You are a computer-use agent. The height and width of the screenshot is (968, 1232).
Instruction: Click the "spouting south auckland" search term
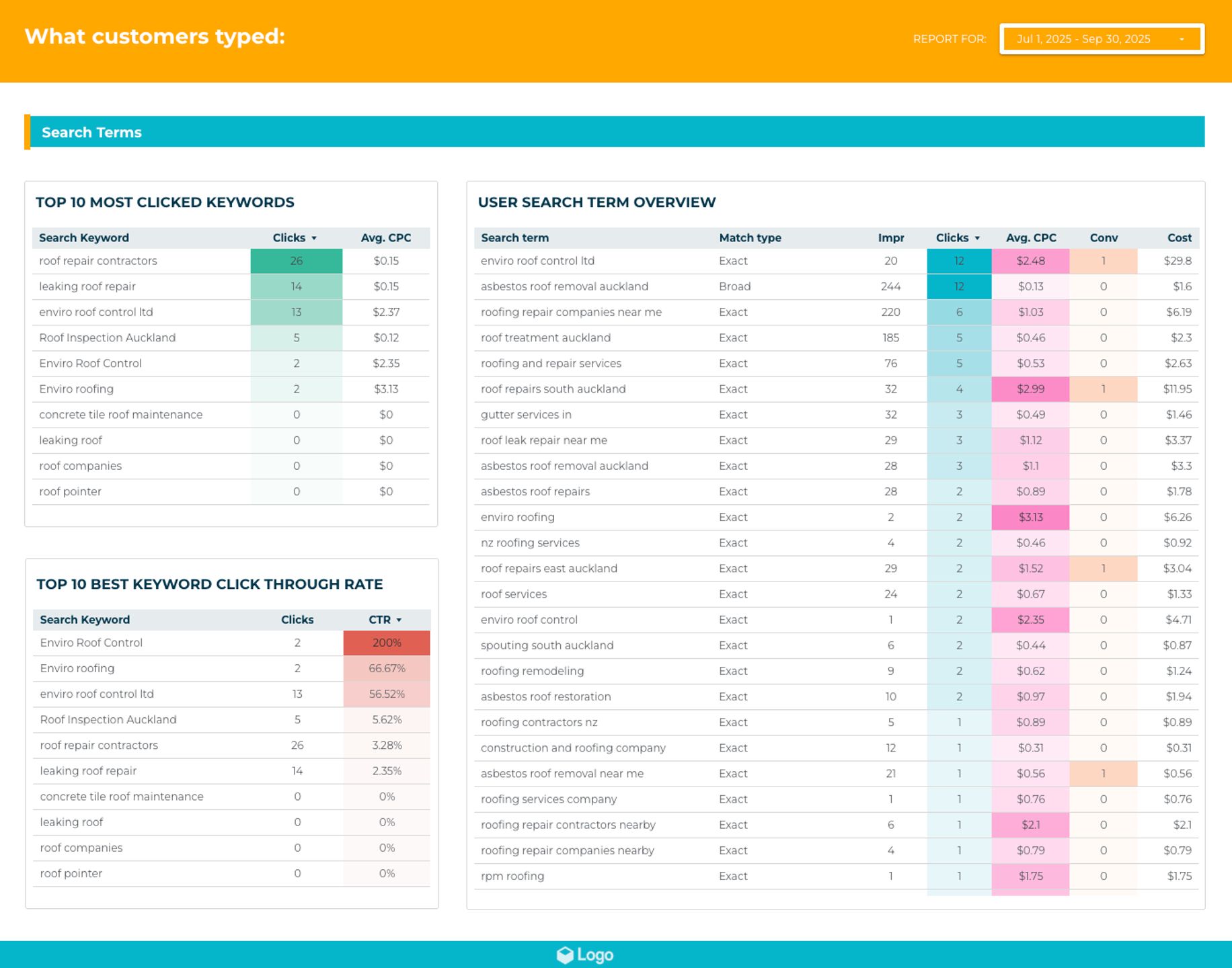(x=547, y=645)
